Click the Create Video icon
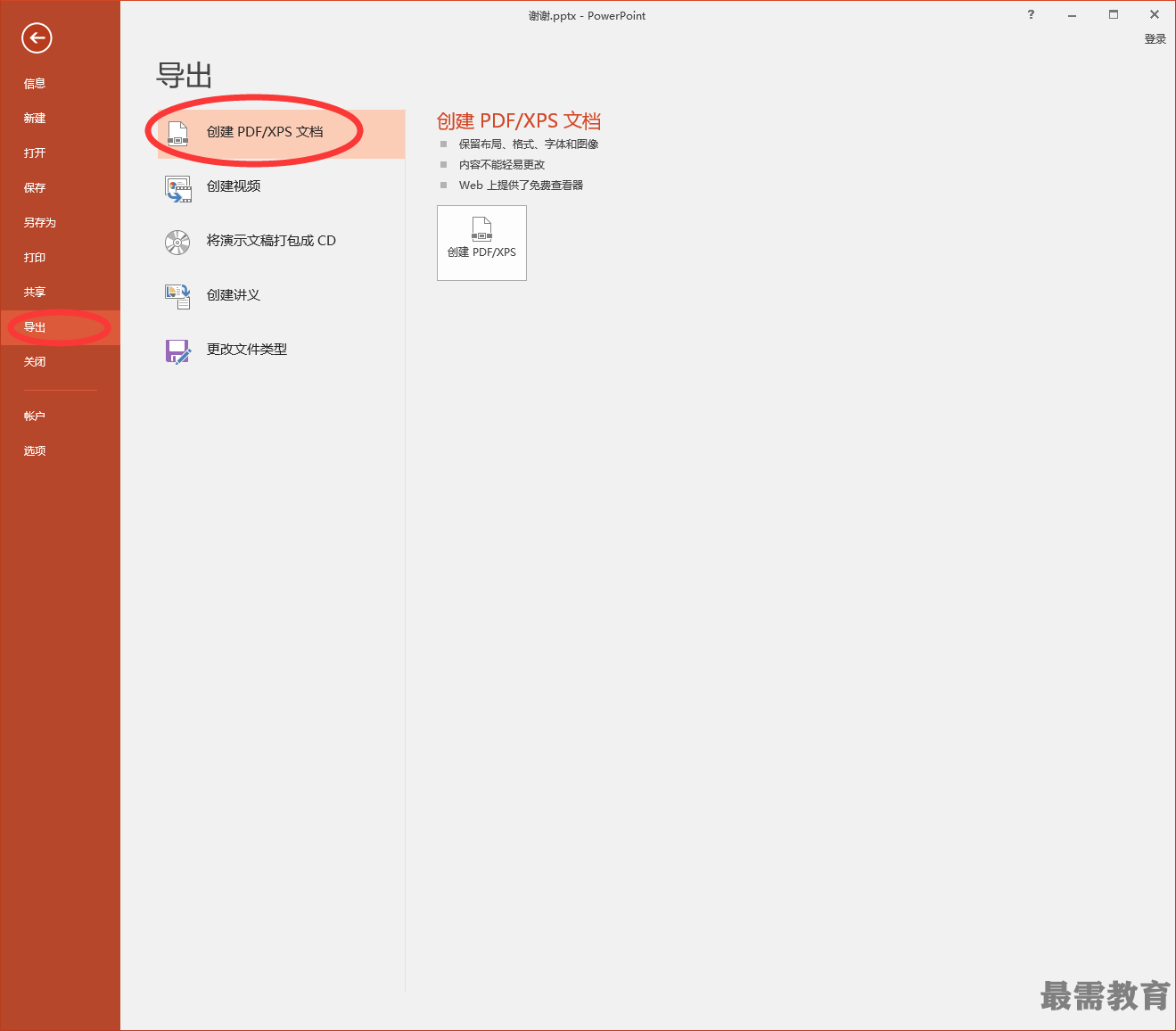 click(178, 188)
